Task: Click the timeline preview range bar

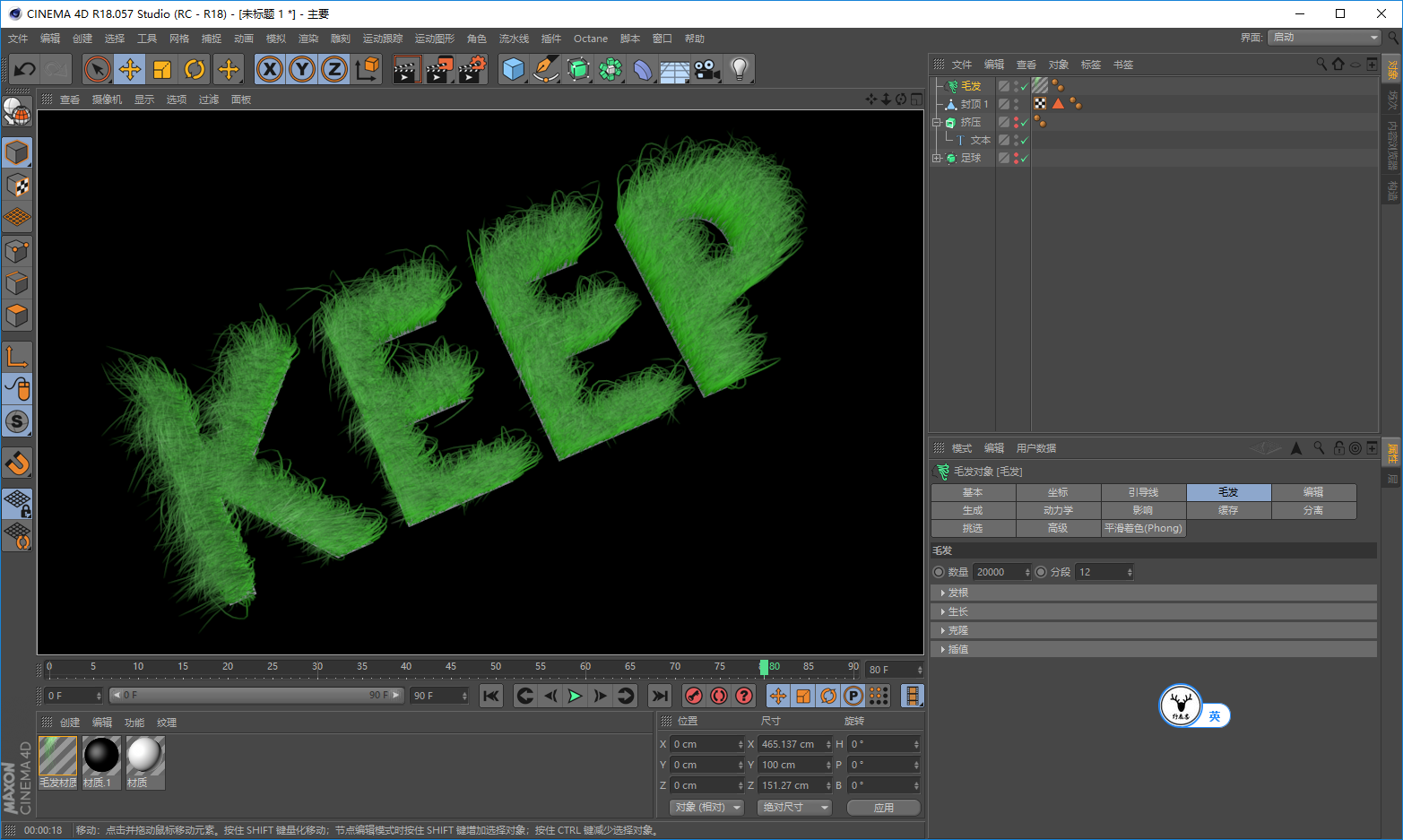Action: tap(256, 696)
